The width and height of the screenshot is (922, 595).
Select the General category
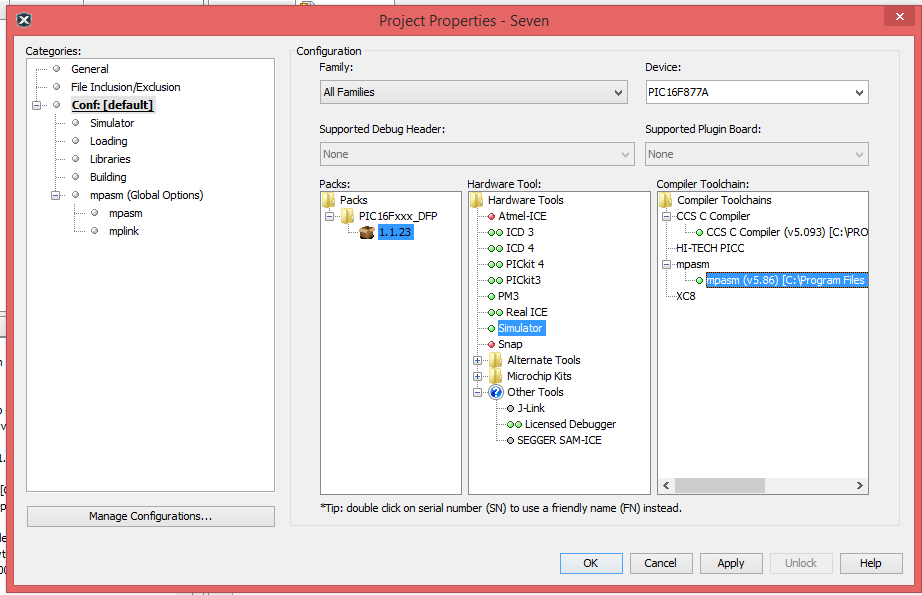coord(89,69)
